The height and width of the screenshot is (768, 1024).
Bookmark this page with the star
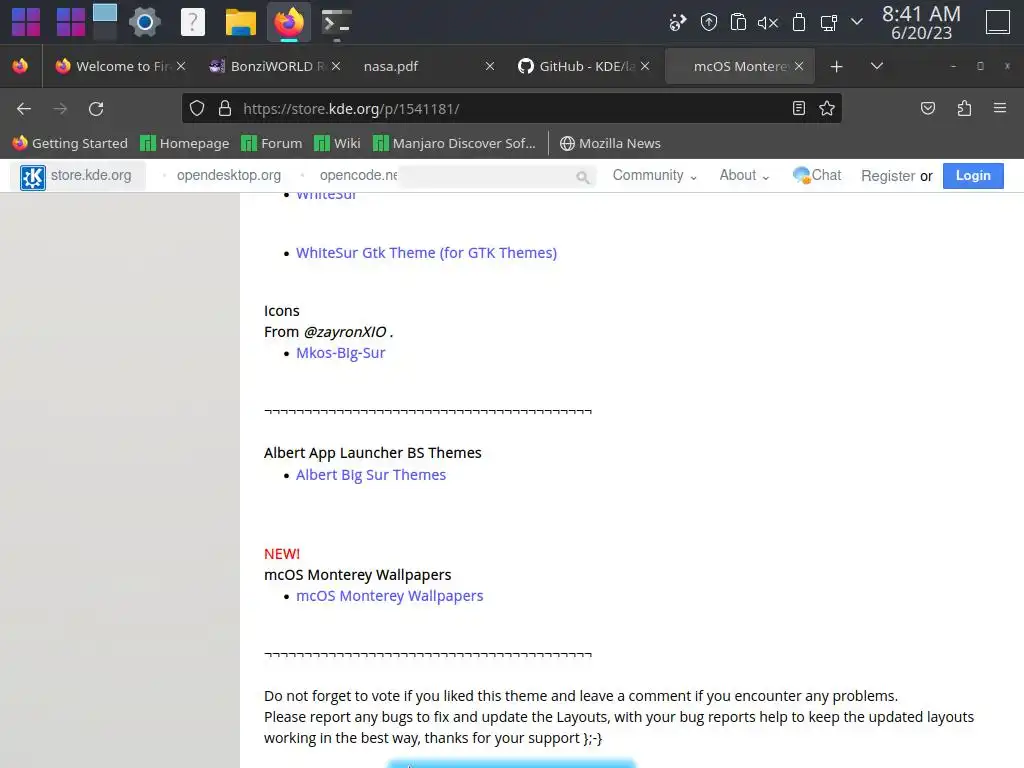pos(827,108)
